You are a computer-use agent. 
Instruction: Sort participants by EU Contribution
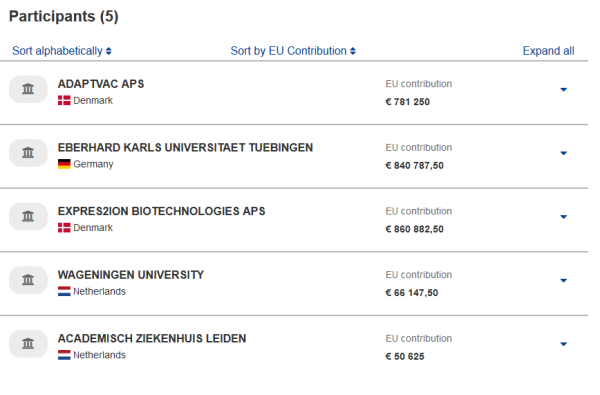[293, 51]
